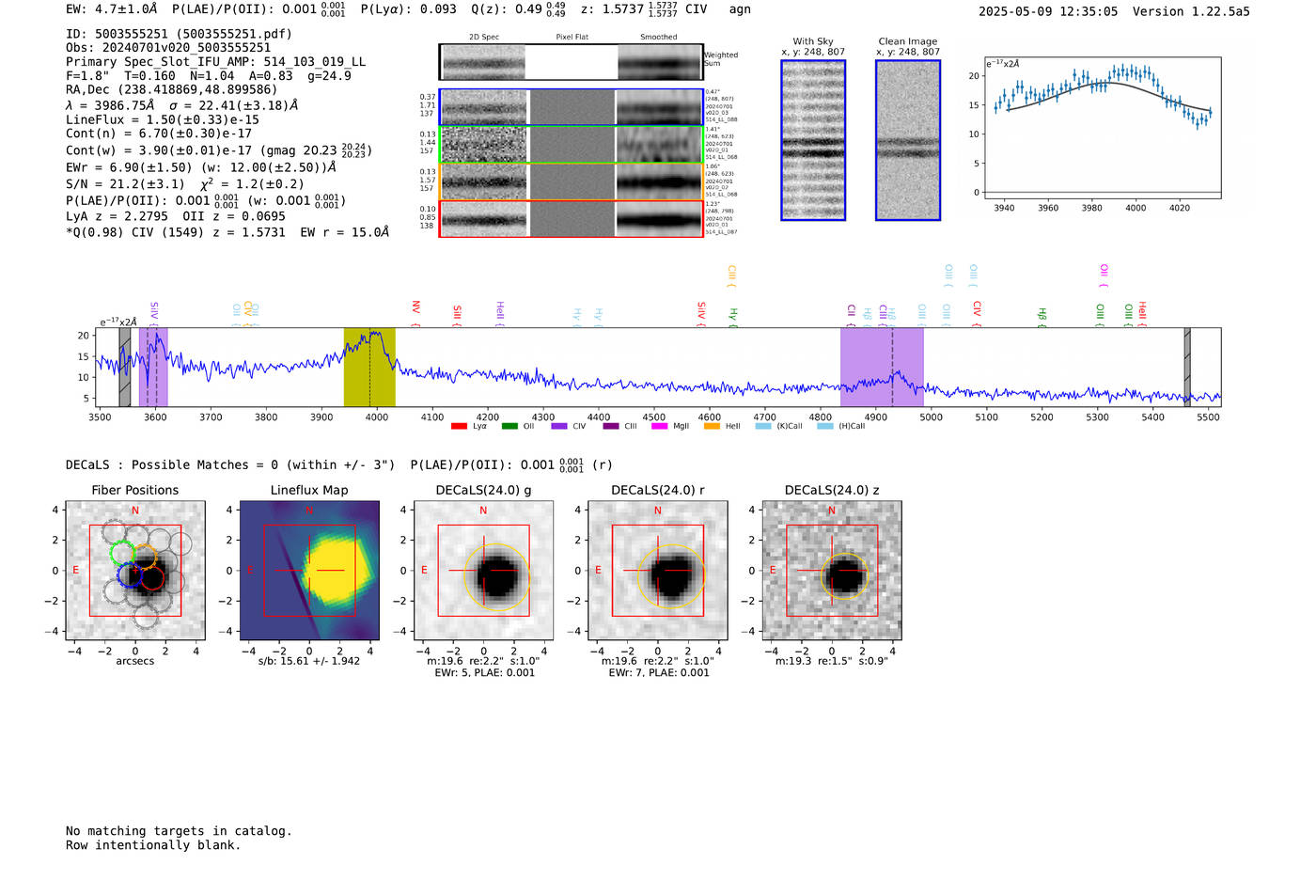
Task: Click the Row intentionally blank text
Action: (x=153, y=845)
